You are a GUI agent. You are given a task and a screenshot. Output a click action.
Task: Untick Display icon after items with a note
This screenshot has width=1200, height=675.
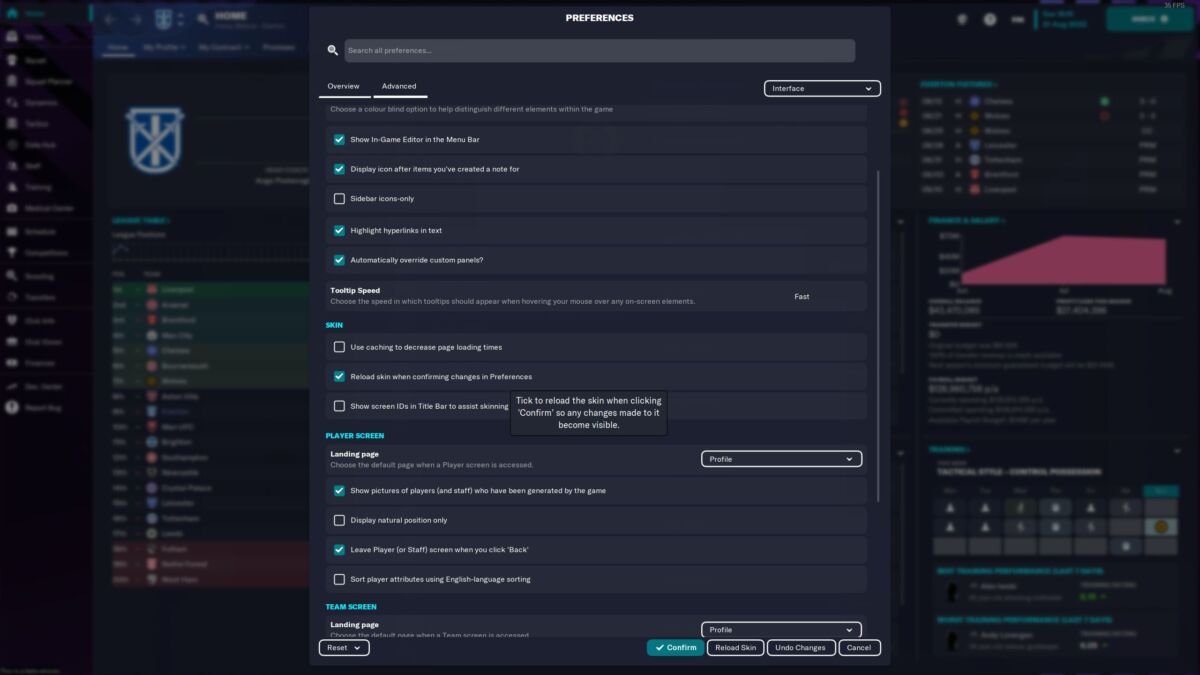339,169
